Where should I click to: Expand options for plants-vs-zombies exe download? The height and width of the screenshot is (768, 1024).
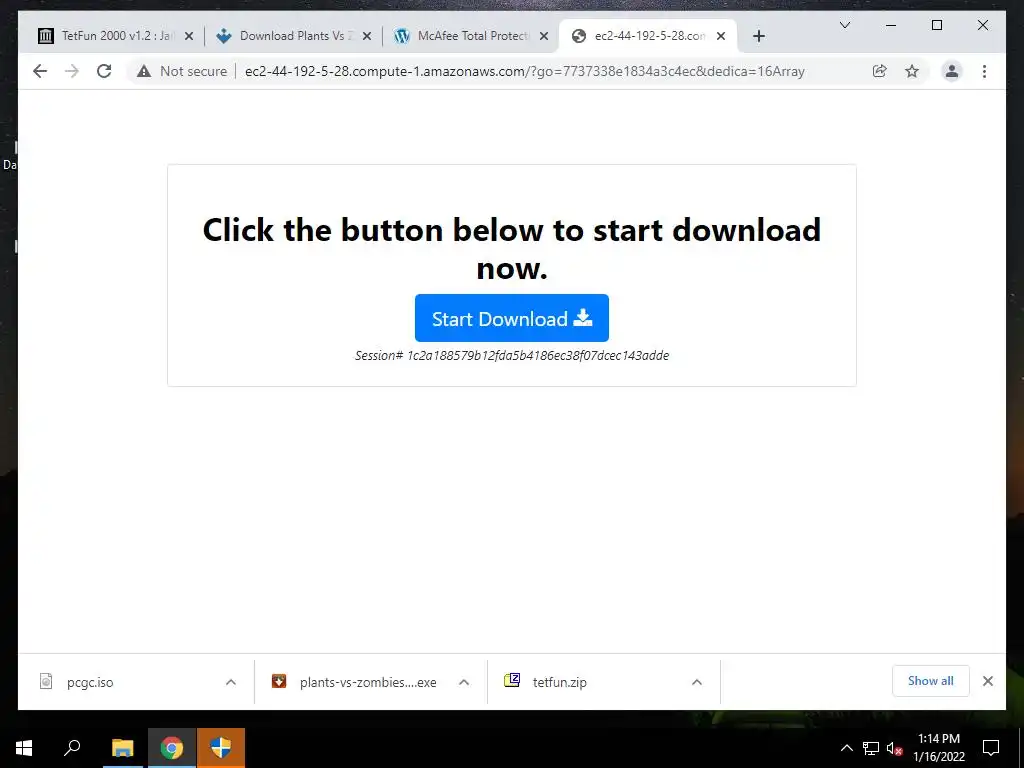464,682
